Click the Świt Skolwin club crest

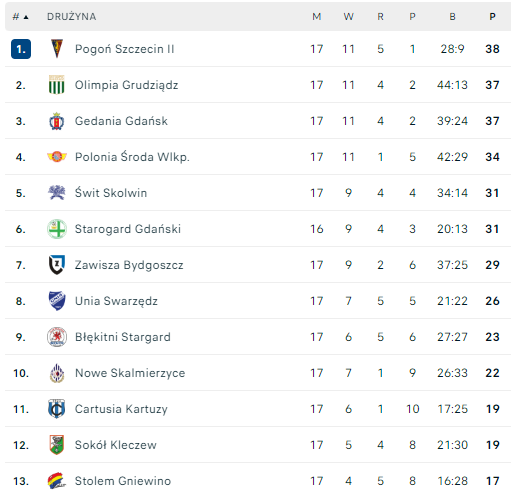tap(57, 192)
